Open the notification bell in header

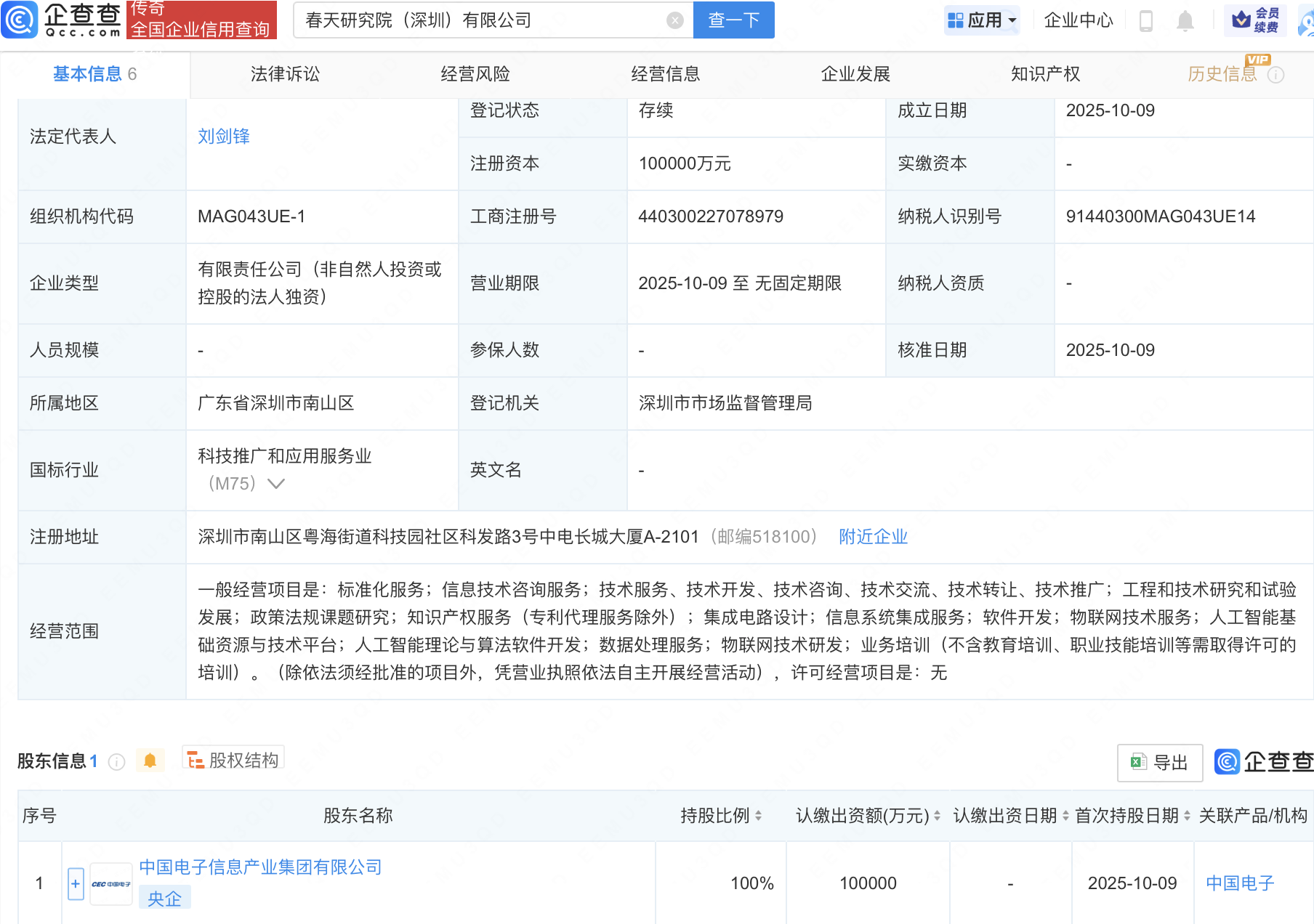tap(1185, 20)
